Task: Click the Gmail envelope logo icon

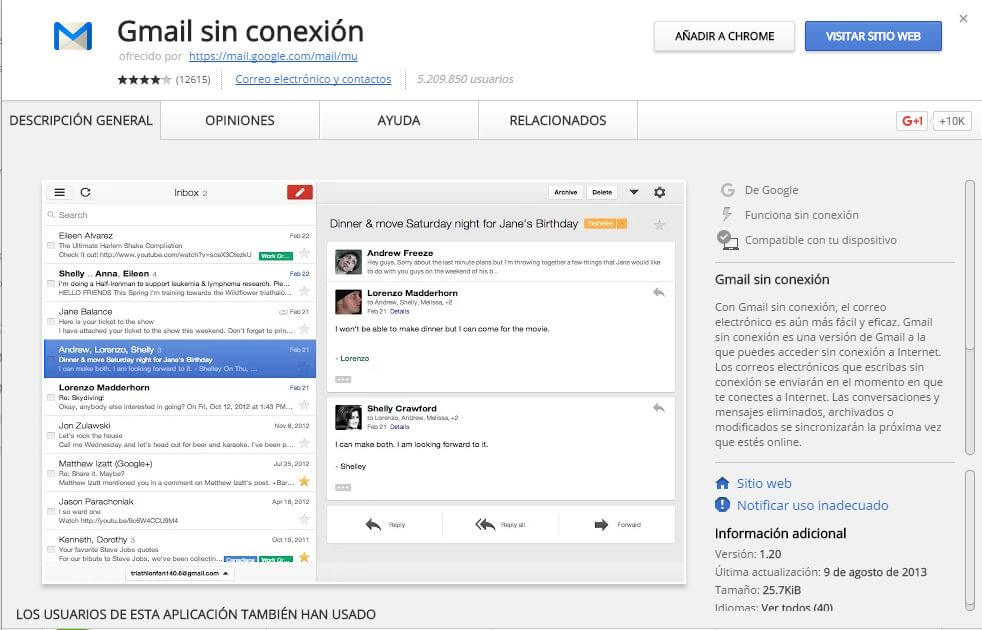Action: pos(73,36)
